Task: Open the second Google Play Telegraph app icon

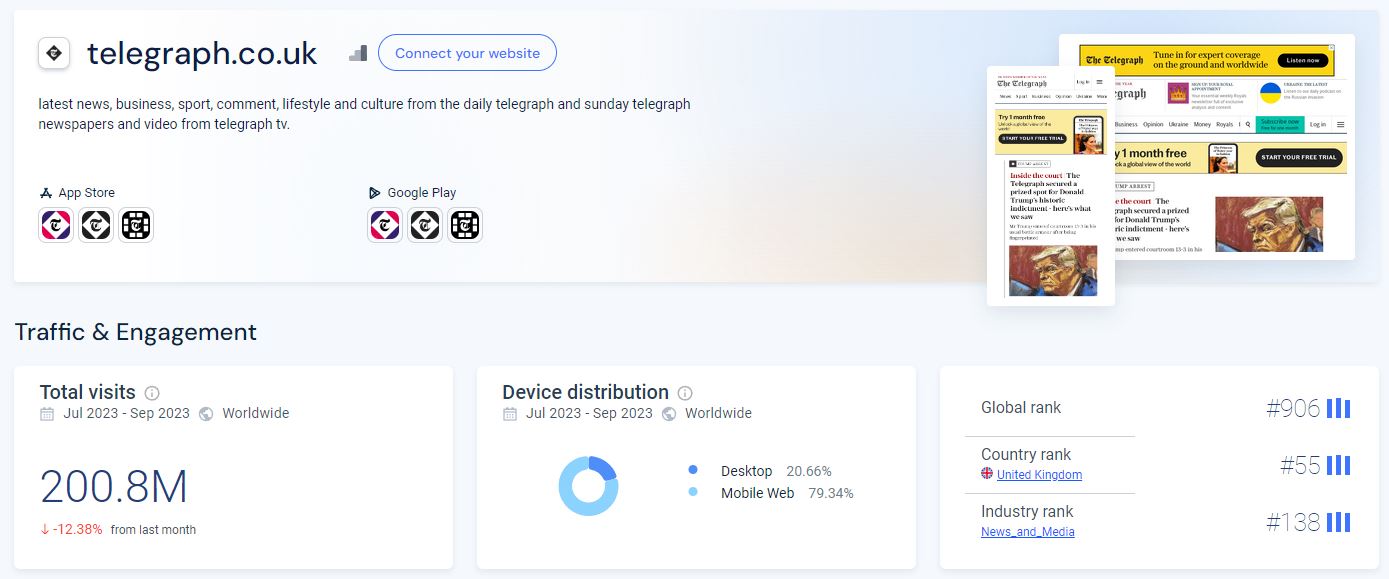Action: (425, 225)
